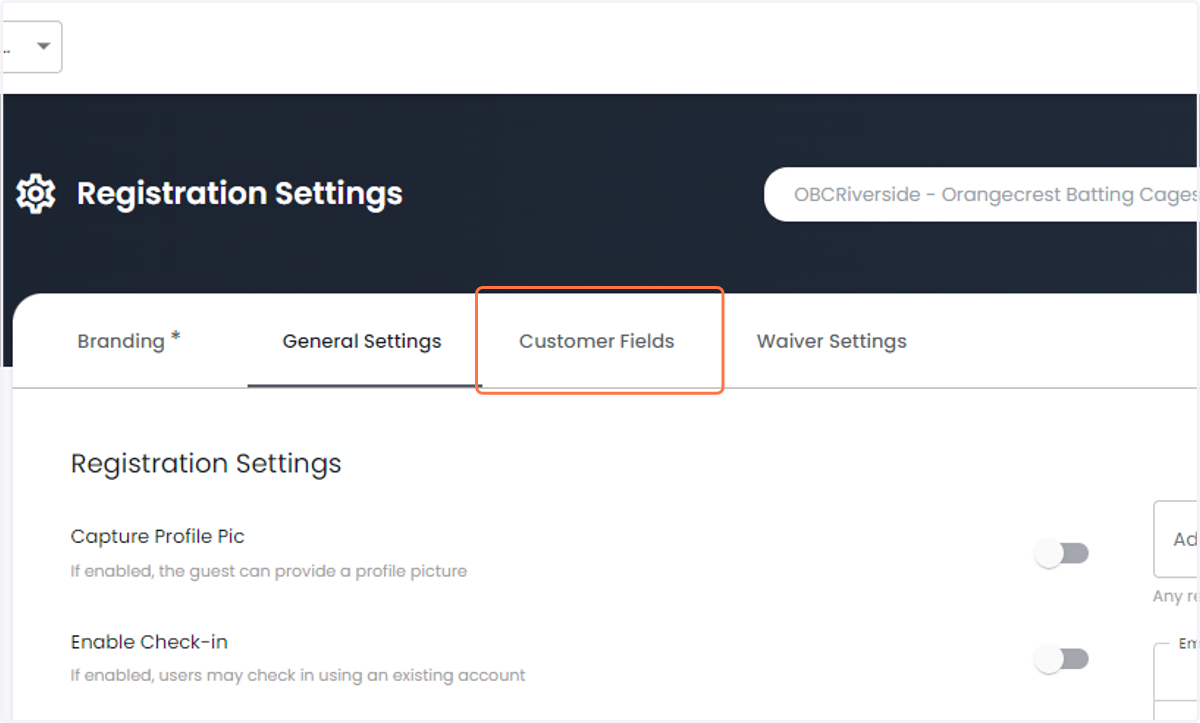Click the Enable Check-in label
The image size is (1200, 723).
[150, 642]
